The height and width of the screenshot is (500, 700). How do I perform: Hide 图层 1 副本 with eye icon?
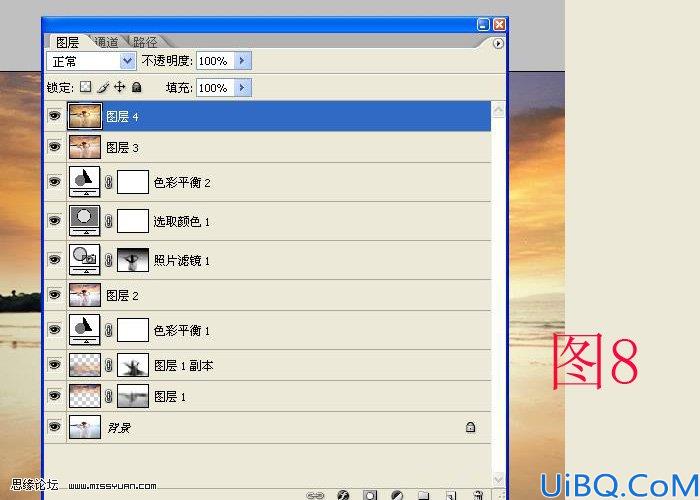tap(54, 365)
